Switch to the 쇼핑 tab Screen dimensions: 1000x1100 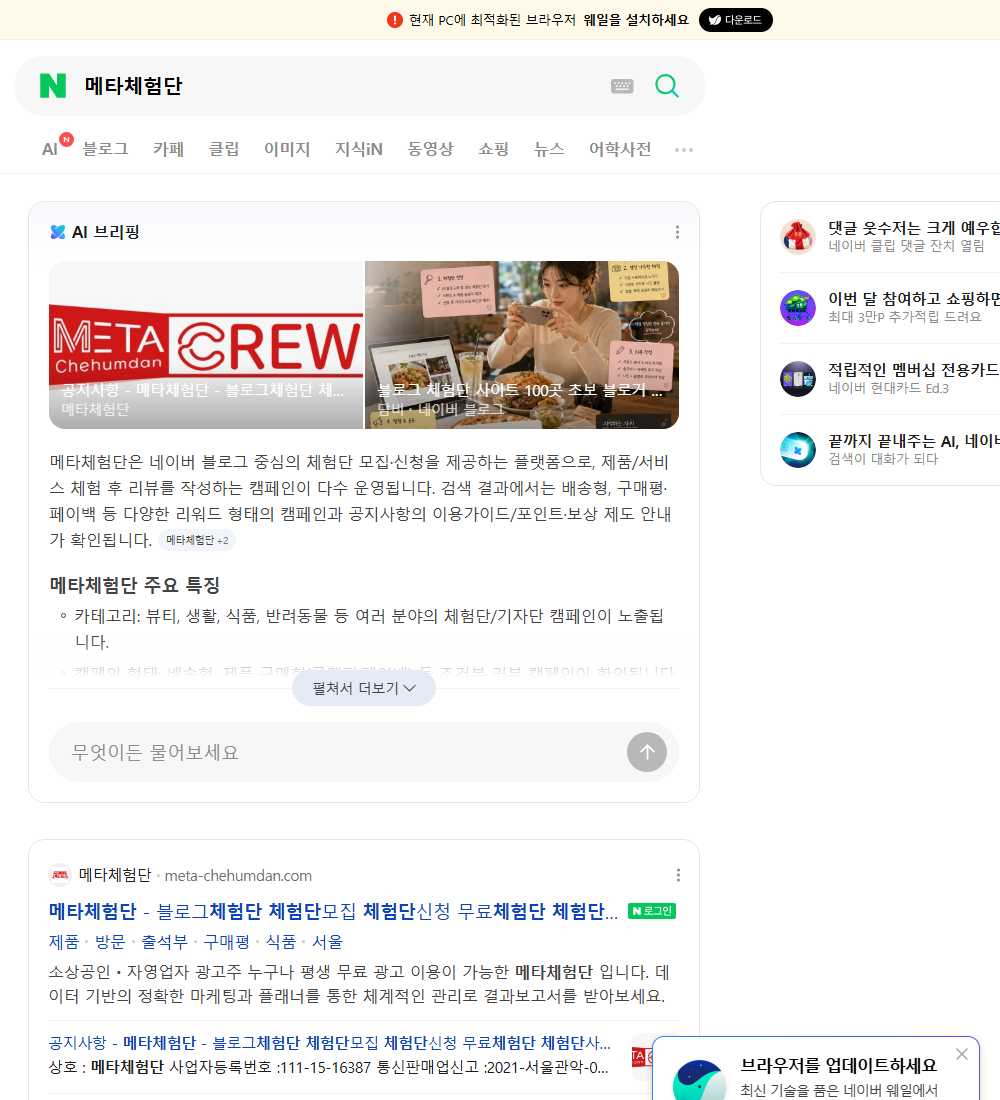(493, 149)
